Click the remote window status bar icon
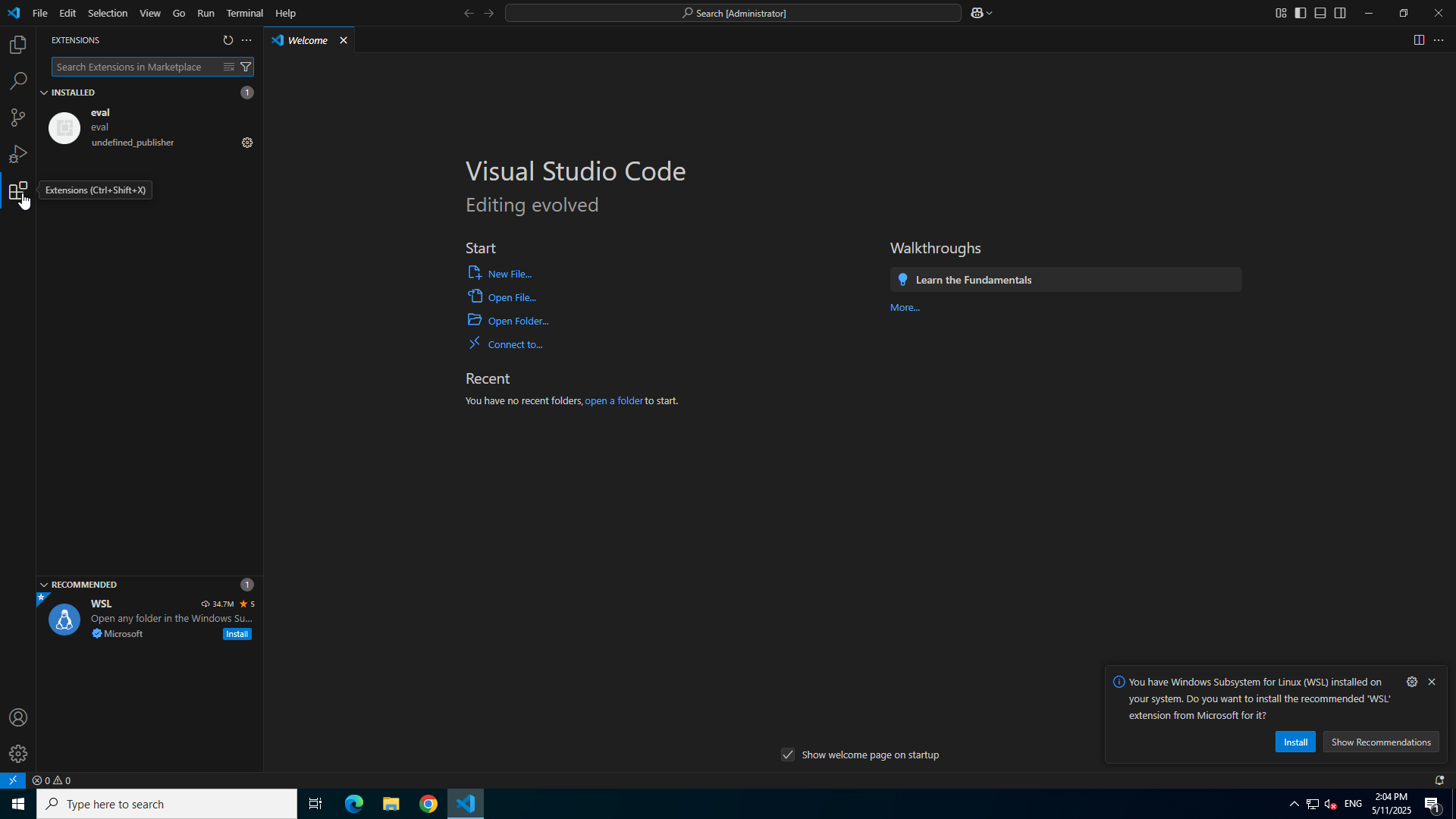Image resolution: width=1456 pixels, height=819 pixels. [12, 780]
